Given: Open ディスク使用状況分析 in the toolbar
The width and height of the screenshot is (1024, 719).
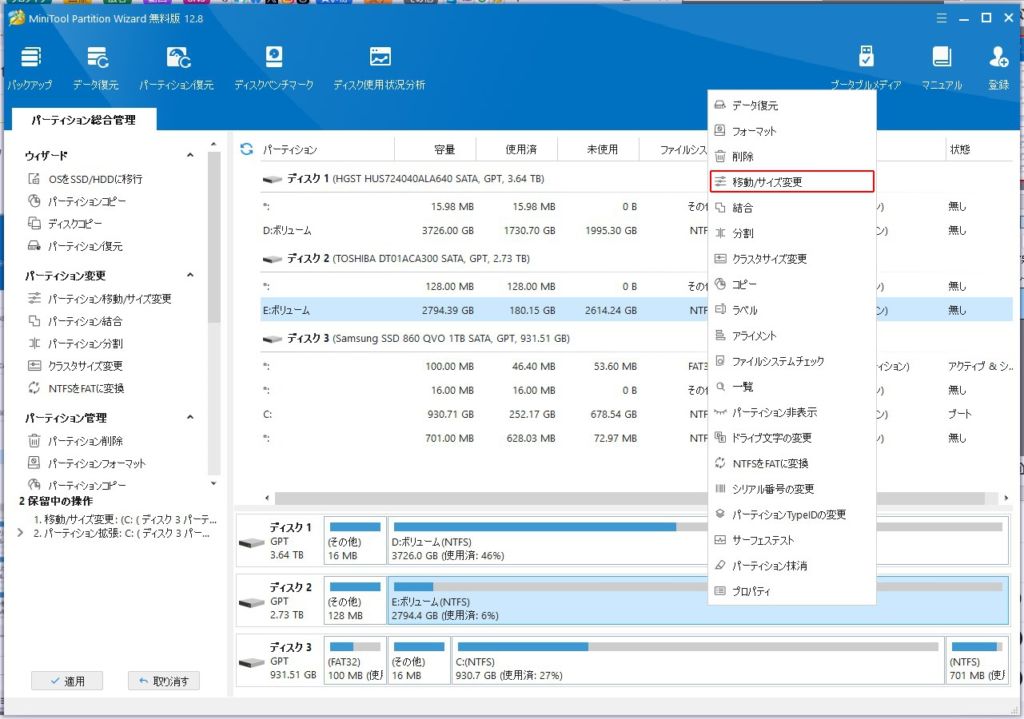Looking at the screenshot, I should pyautogui.click(x=379, y=59).
